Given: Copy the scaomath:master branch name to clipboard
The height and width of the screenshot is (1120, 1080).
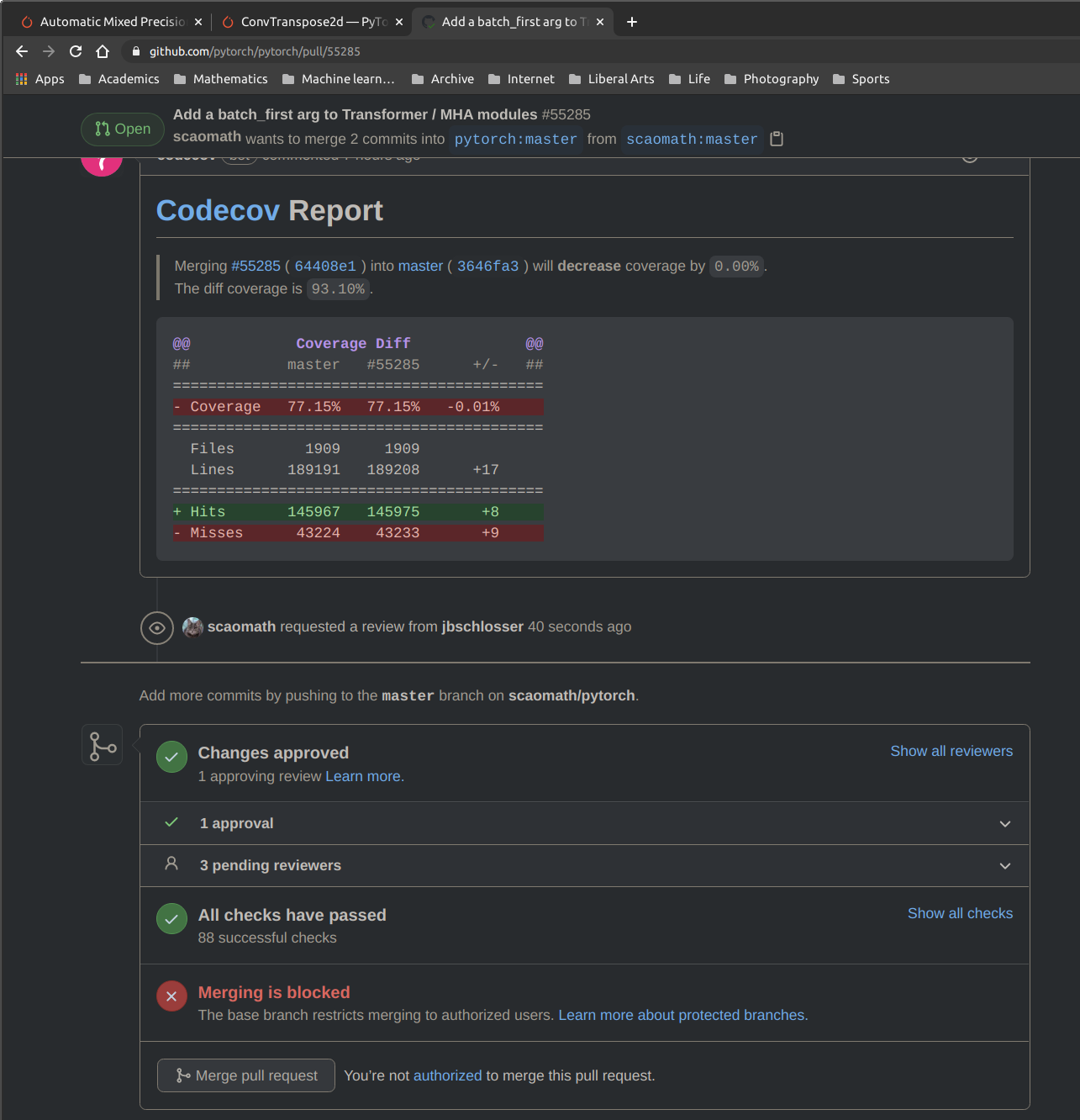Looking at the screenshot, I should click(x=777, y=139).
